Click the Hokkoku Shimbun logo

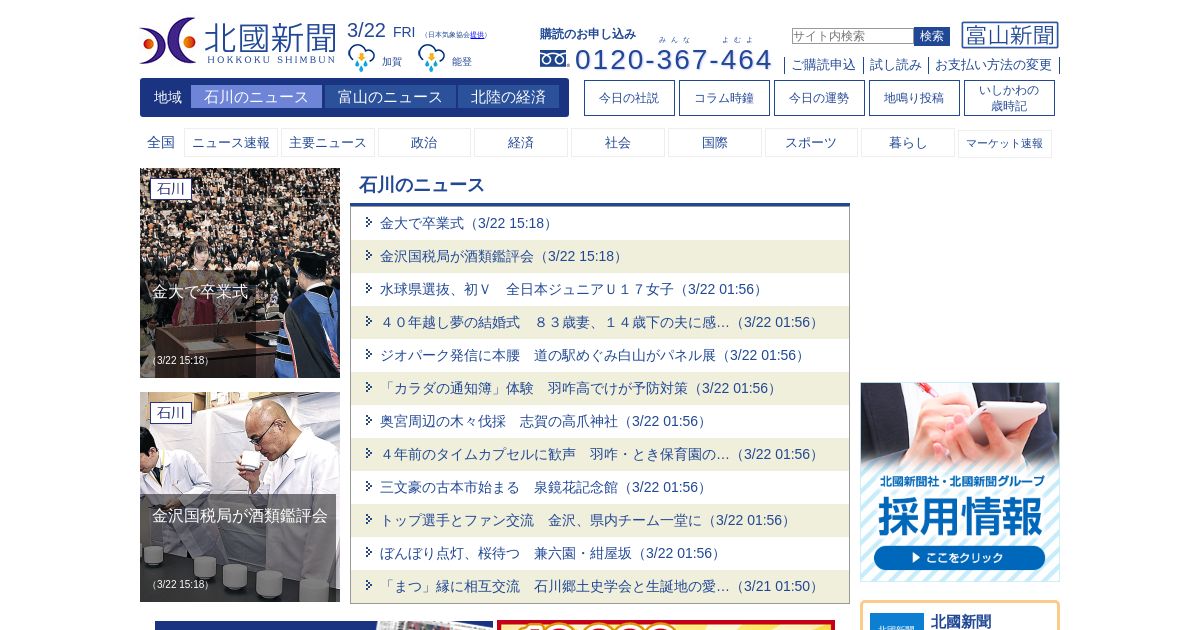pos(238,41)
